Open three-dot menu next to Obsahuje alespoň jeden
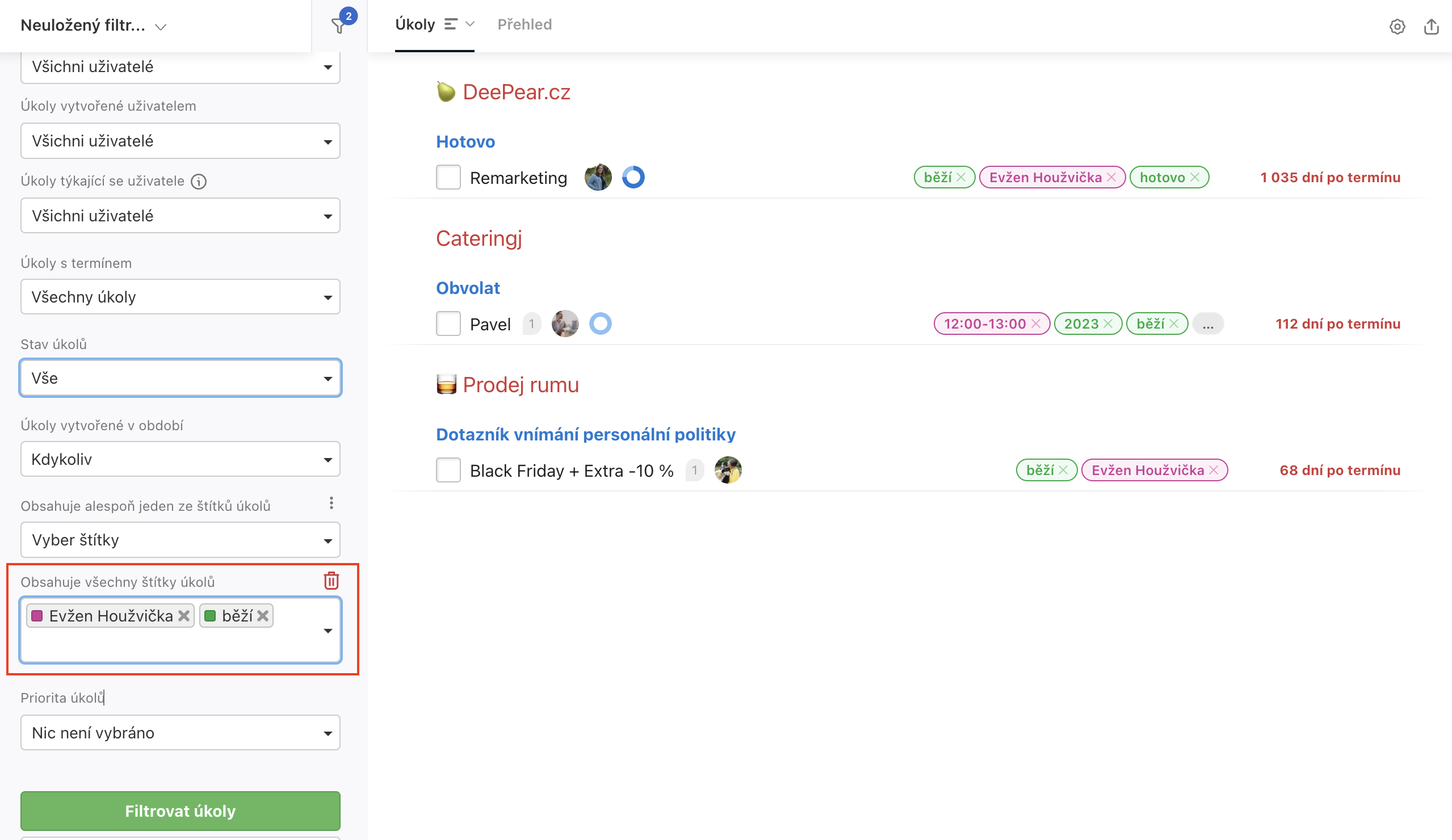This screenshot has height=840, width=1452. pyautogui.click(x=331, y=503)
